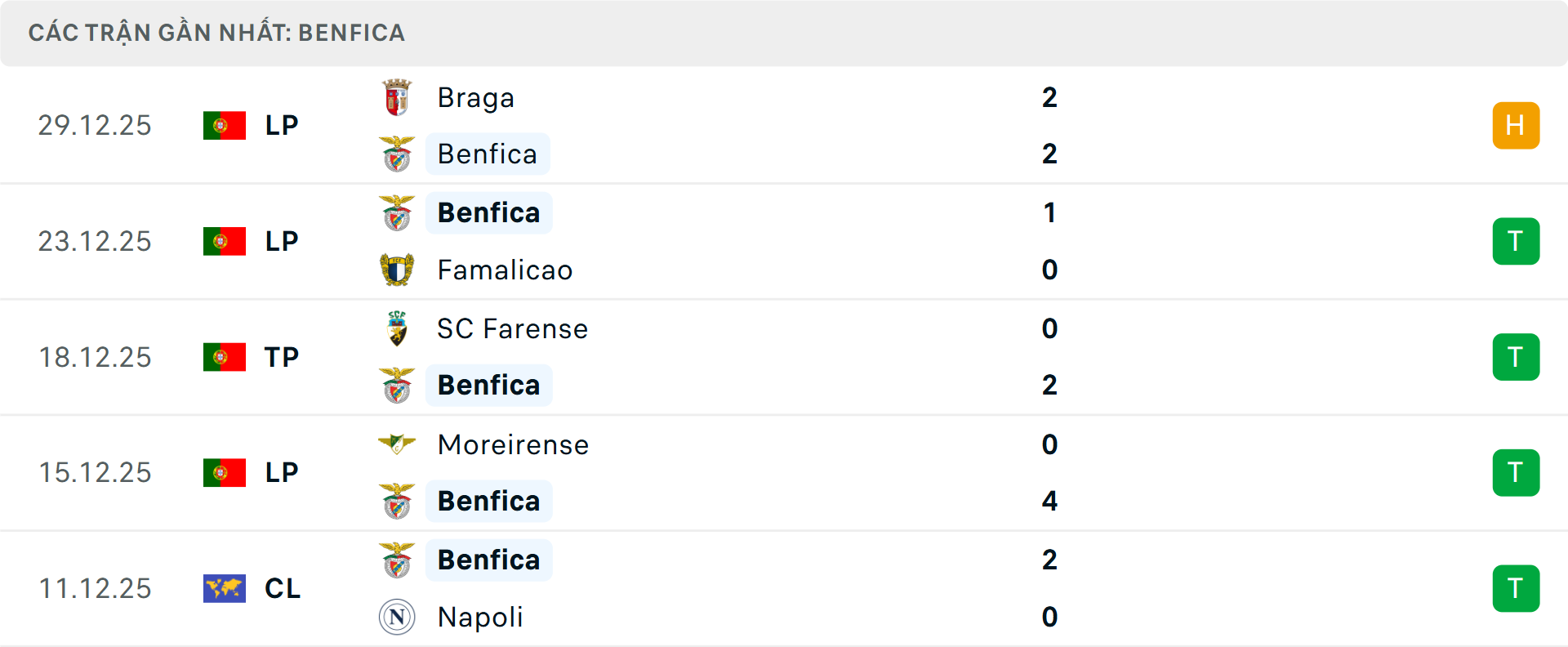
Task: Select the 29.12.25 match date
Action: 95,125
